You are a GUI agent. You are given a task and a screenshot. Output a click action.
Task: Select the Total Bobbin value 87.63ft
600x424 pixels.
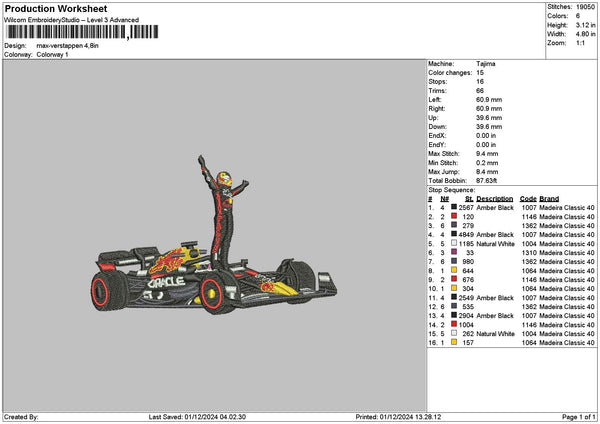pyautogui.click(x=486, y=181)
